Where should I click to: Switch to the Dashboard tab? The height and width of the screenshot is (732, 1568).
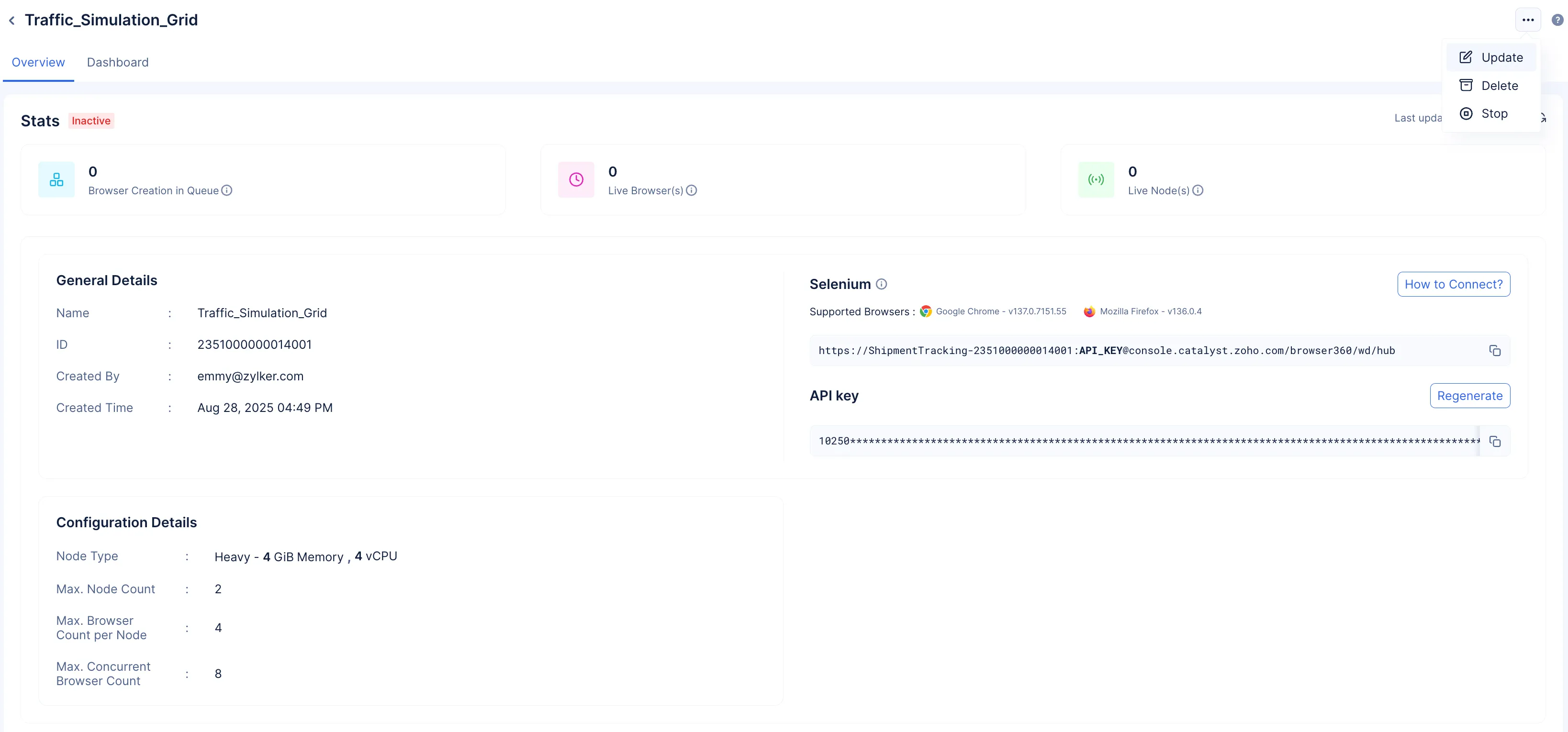pyautogui.click(x=117, y=62)
